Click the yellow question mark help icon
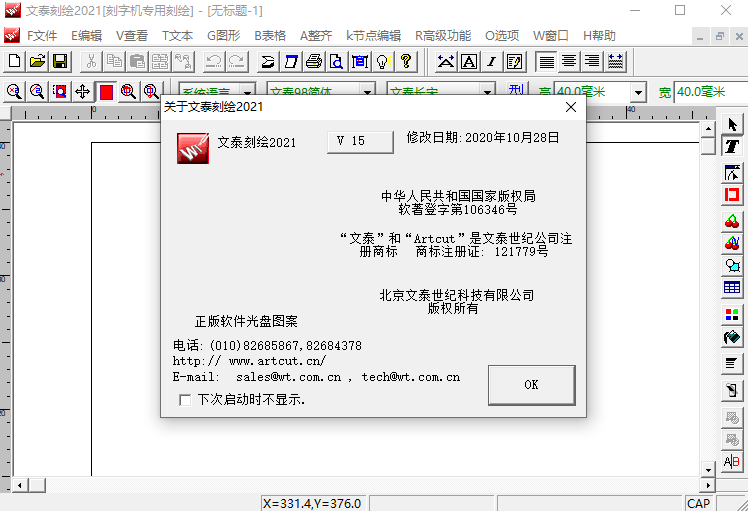This screenshot has width=748, height=511. pyautogui.click(x=406, y=61)
